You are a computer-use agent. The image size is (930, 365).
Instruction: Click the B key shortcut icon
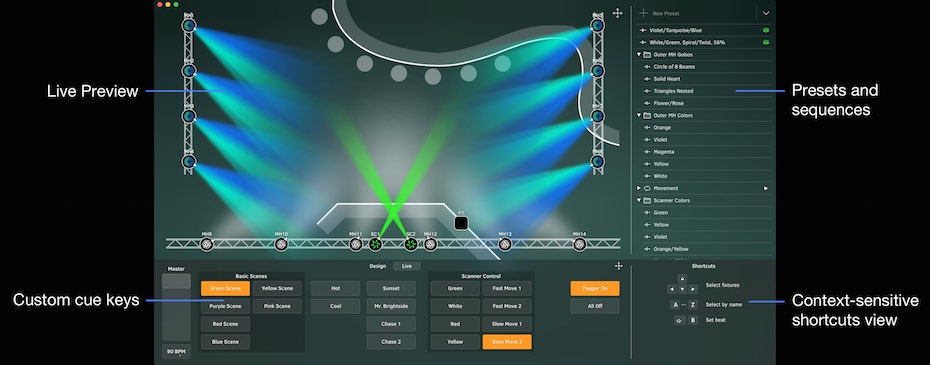[x=693, y=320]
